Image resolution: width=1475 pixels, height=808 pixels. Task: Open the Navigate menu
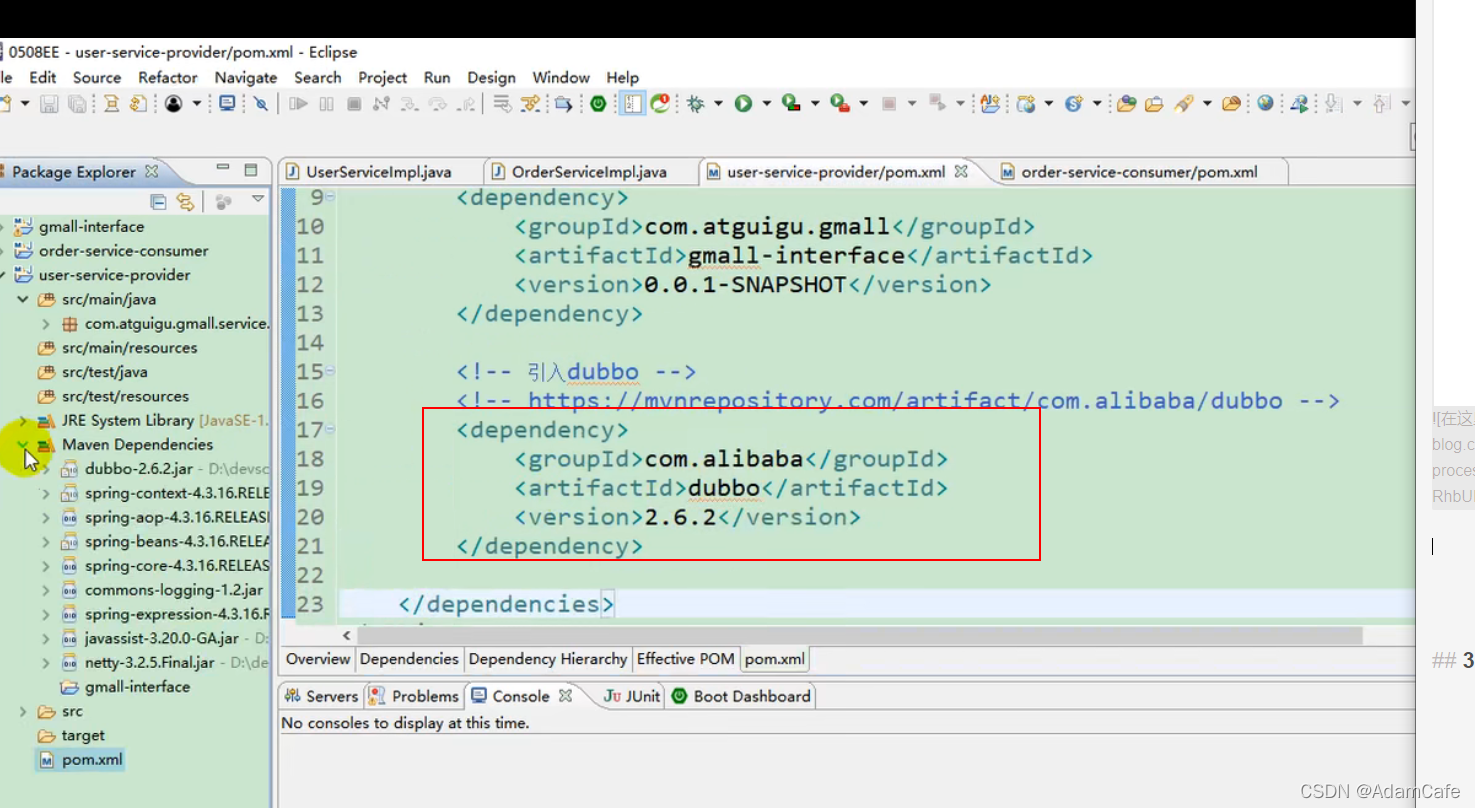[246, 77]
